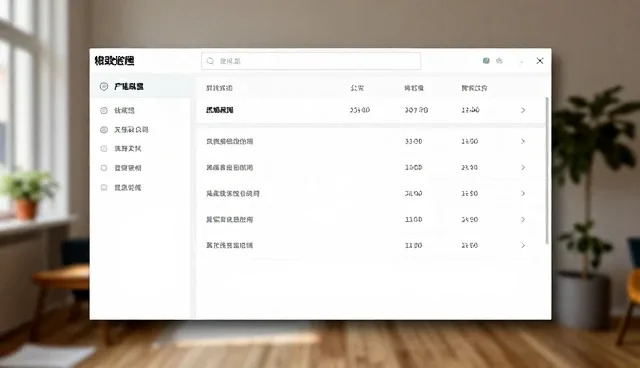Select the second list row's title
The image size is (640, 368).
229,141
